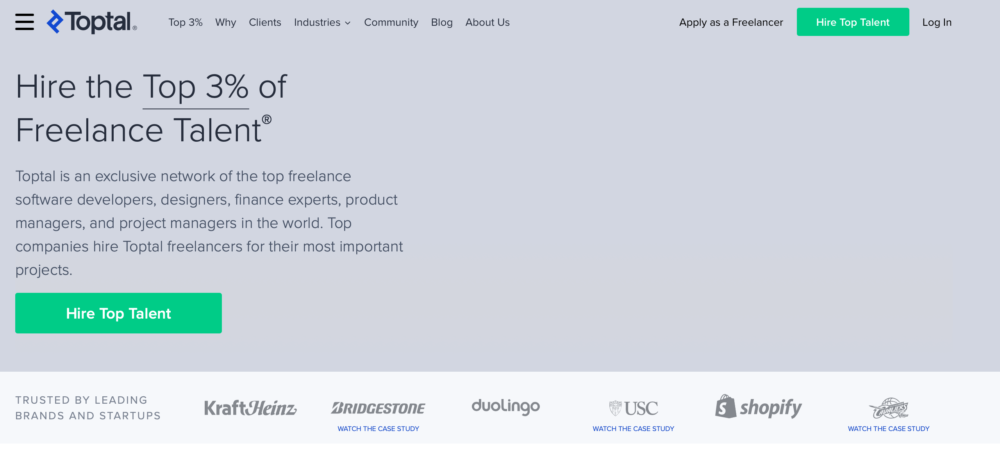Click the Toptal logo
The image size is (1000, 449).
[92, 22]
